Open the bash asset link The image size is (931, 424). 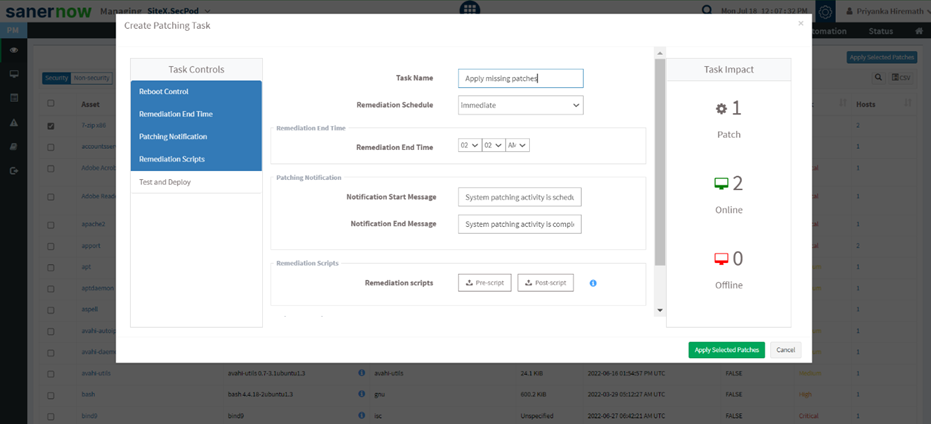[88, 394]
